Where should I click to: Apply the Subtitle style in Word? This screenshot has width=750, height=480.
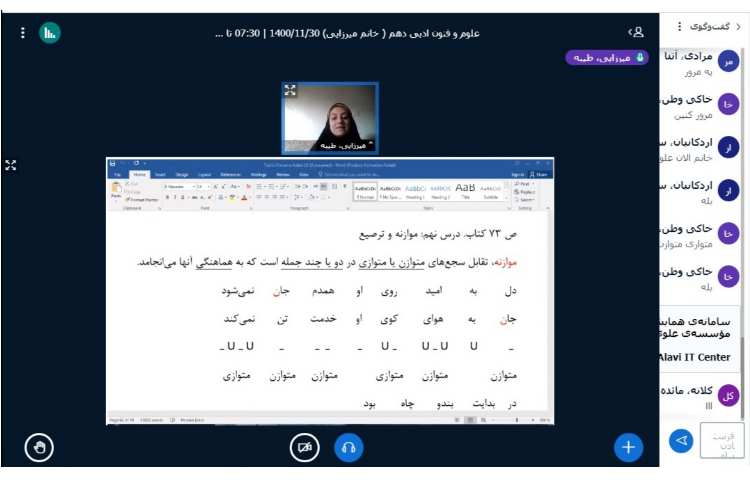490,191
